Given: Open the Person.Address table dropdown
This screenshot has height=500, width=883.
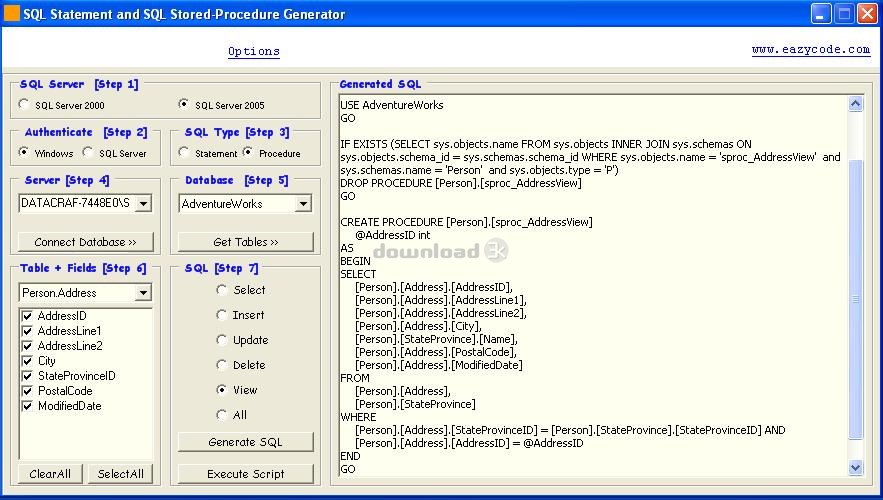Looking at the screenshot, I should (x=143, y=293).
